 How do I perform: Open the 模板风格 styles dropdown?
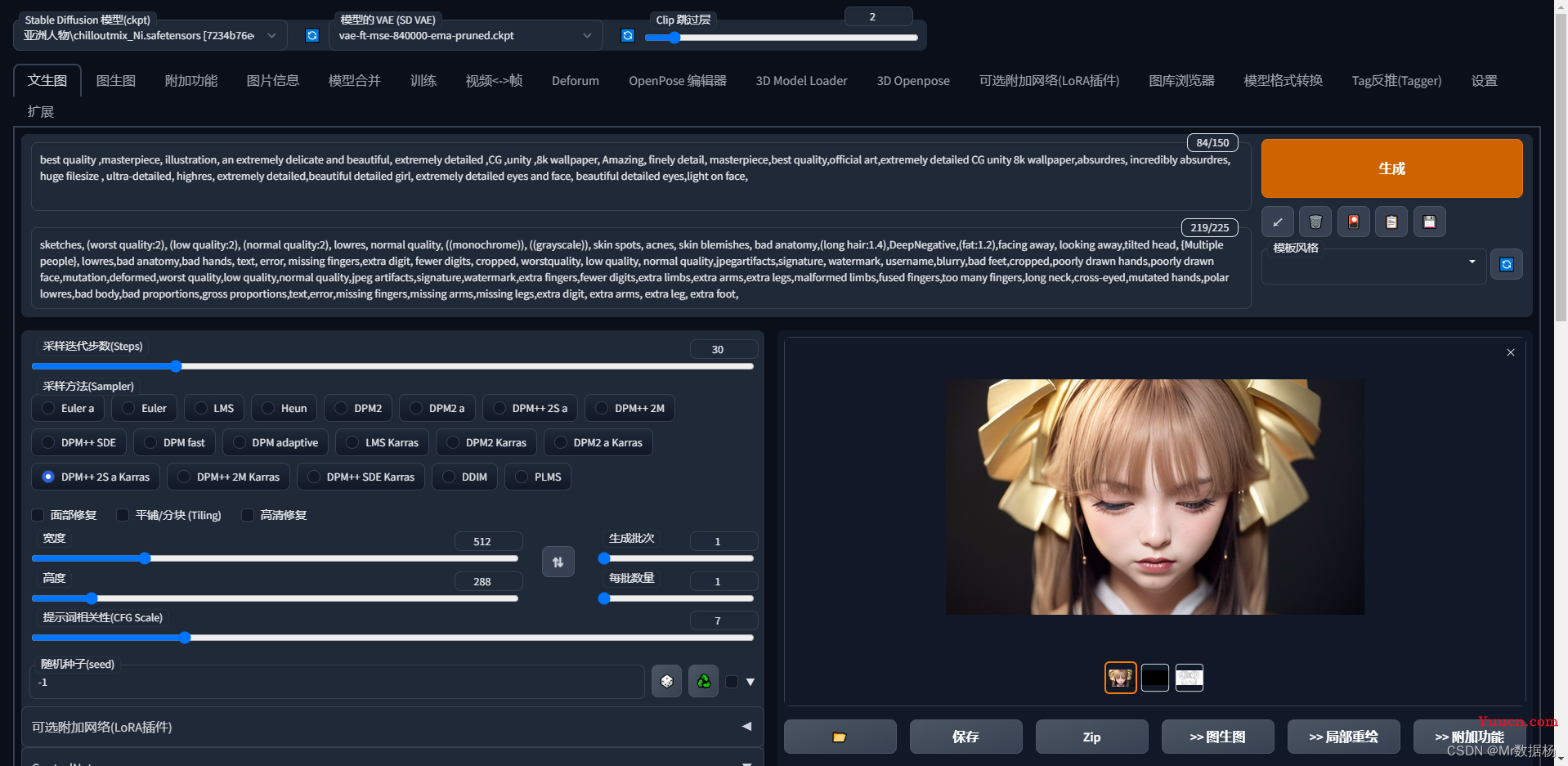(x=1374, y=266)
